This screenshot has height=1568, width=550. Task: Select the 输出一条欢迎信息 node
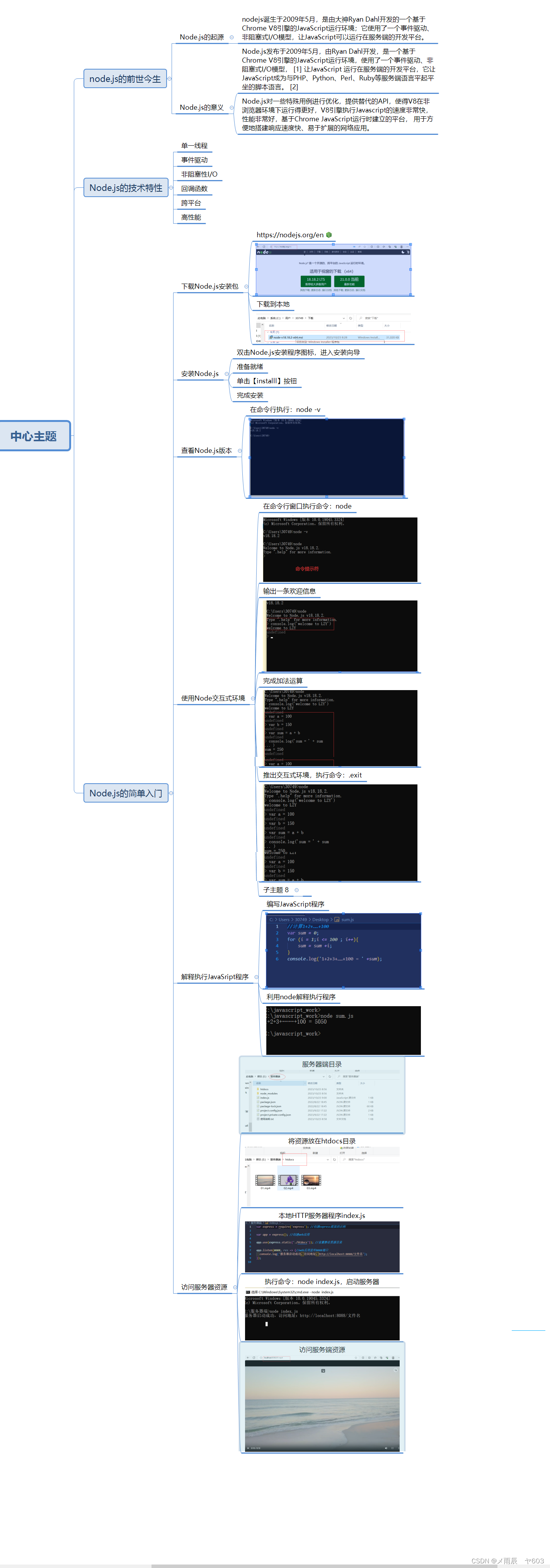click(289, 591)
